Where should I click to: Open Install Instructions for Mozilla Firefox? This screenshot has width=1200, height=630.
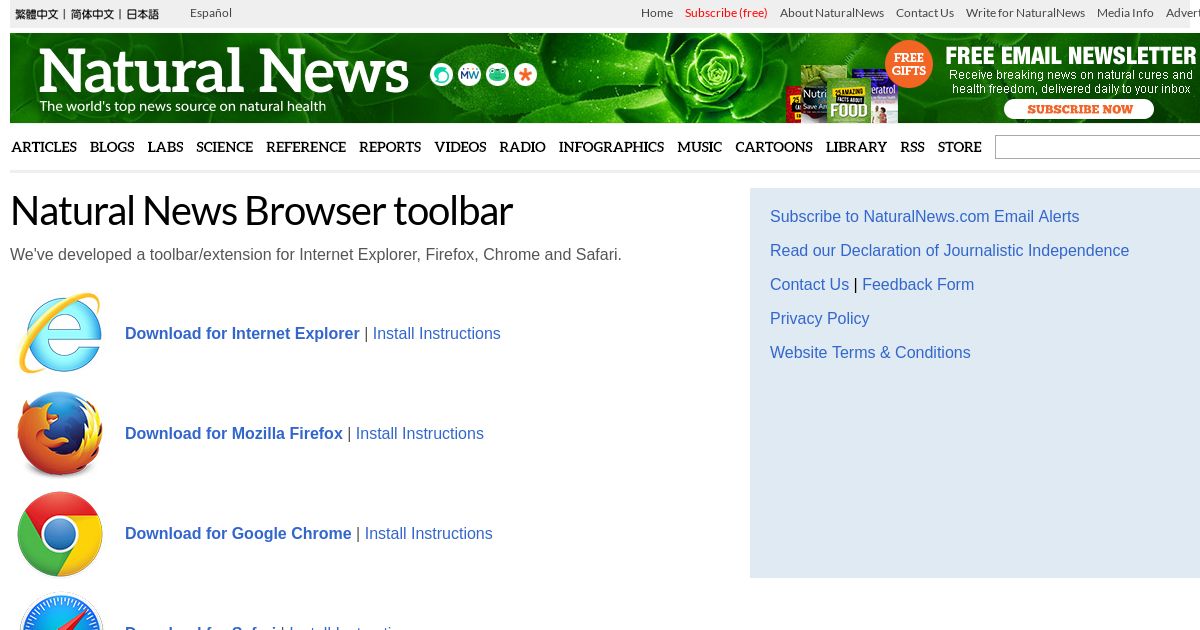click(420, 433)
